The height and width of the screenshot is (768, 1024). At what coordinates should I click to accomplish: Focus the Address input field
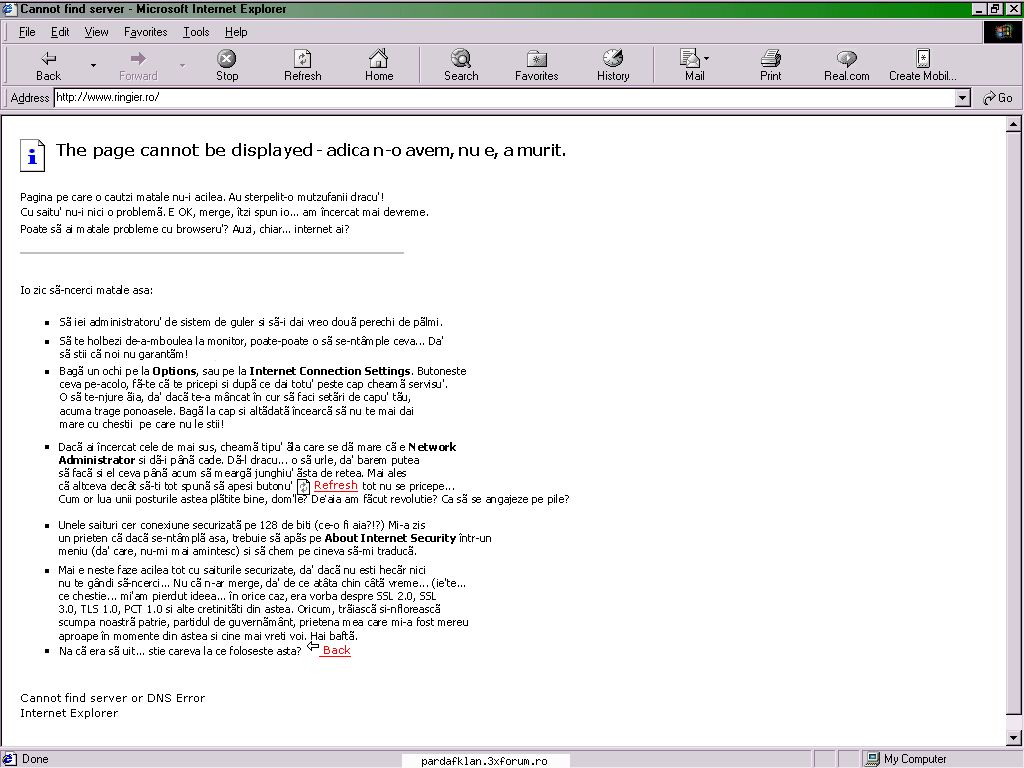(x=504, y=98)
